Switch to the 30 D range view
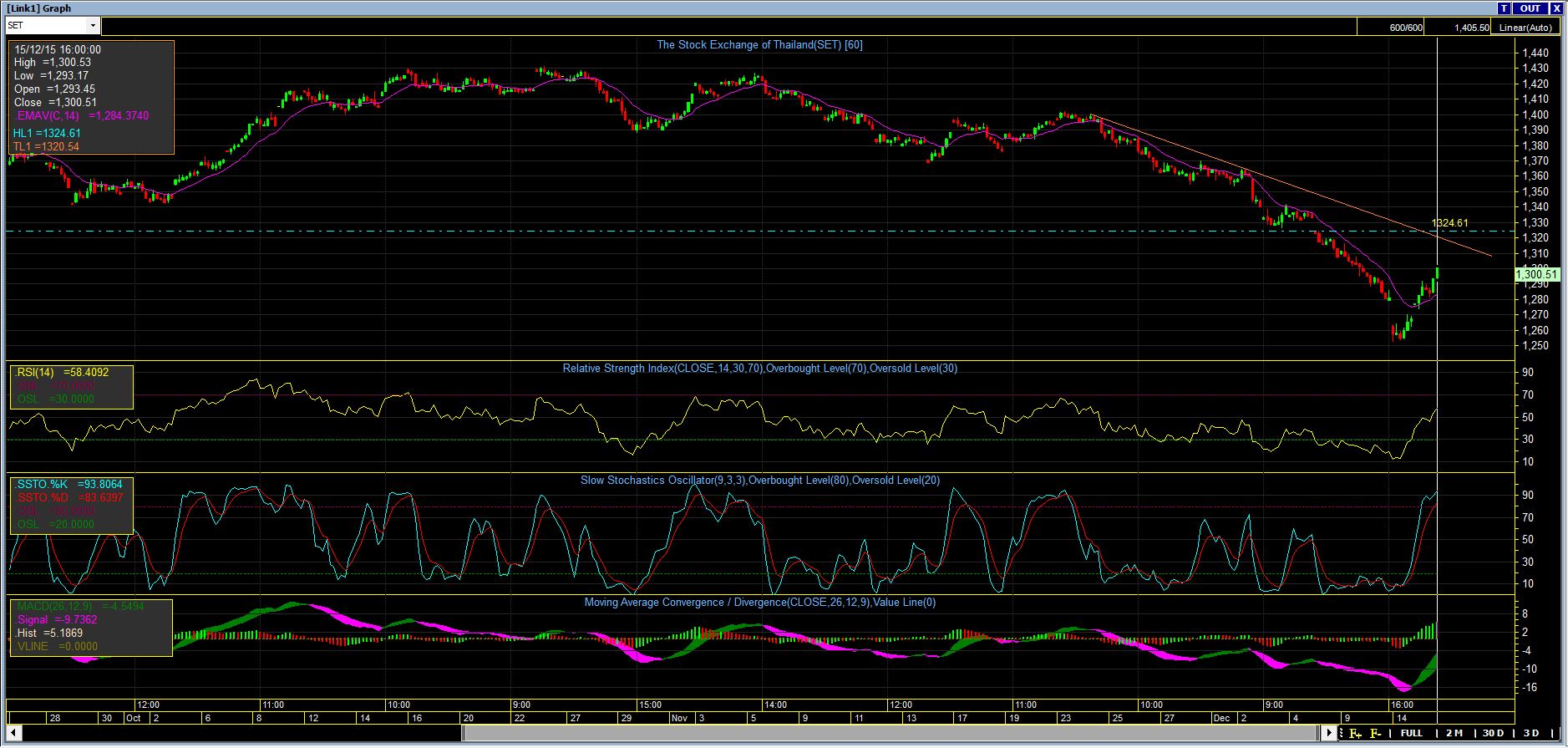1568x748 pixels. 1493,733
